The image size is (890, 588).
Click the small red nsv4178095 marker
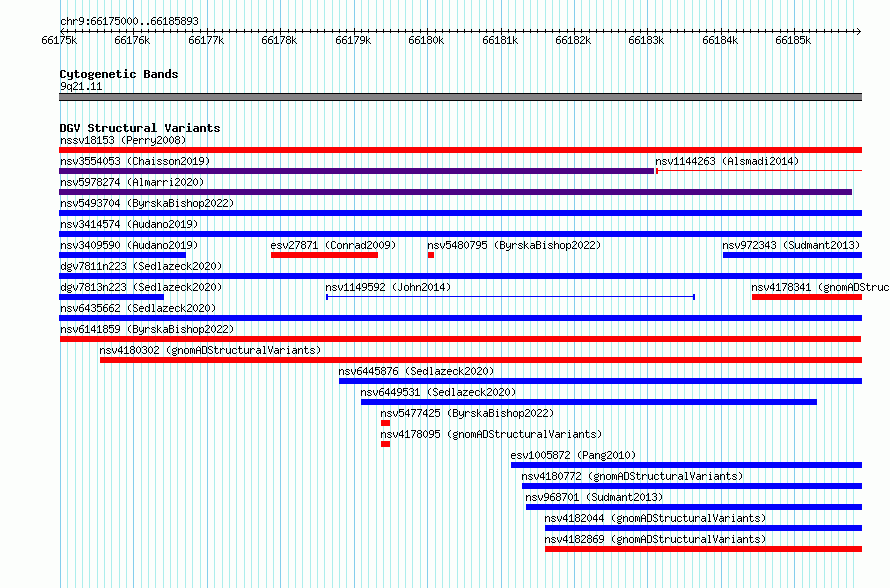pos(385,444)
